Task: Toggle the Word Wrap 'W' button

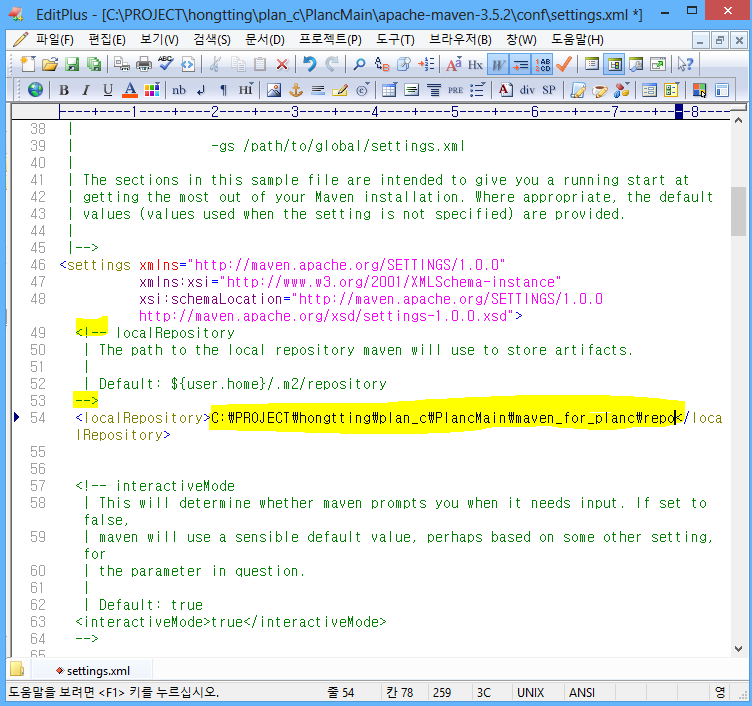Action: pyautogui.click(x=497, y=64)
